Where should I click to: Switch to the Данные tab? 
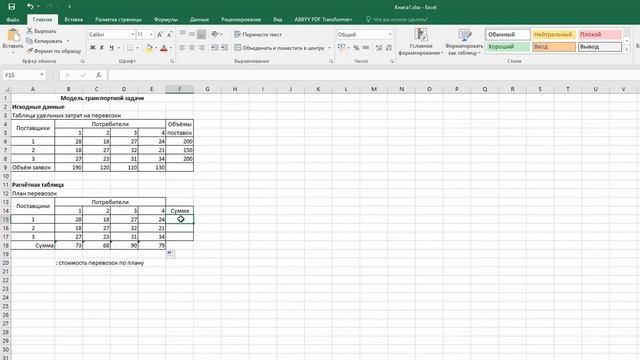(x=199, y=19)
